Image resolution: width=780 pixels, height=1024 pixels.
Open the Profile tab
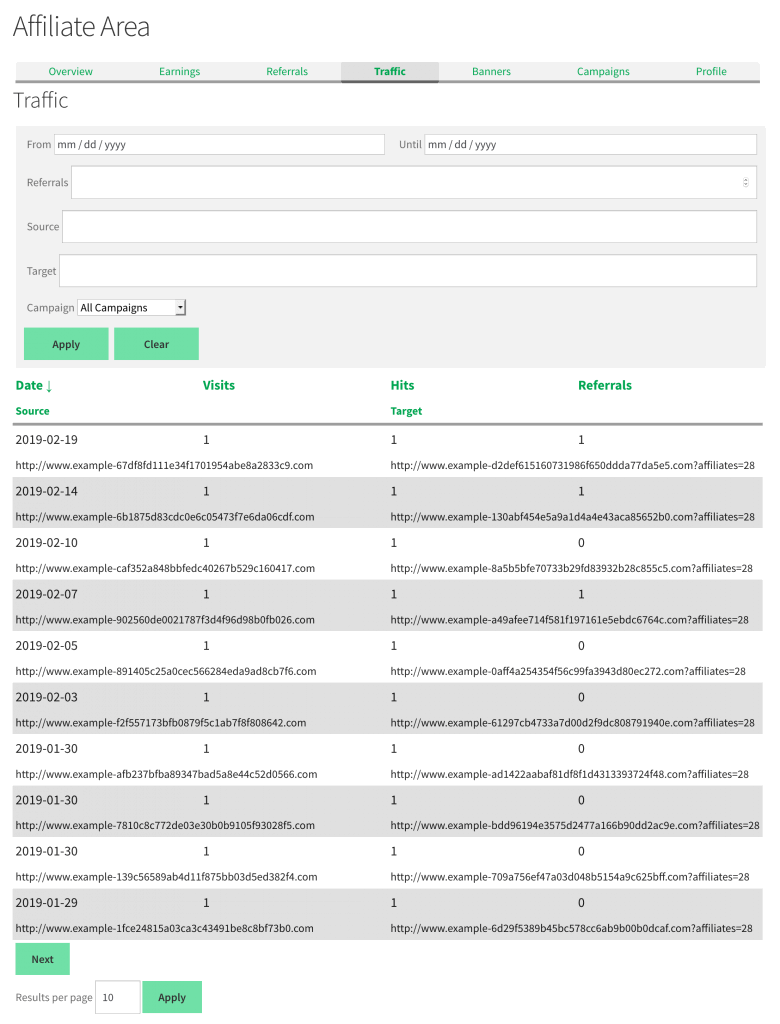click(x=711, y=71)
